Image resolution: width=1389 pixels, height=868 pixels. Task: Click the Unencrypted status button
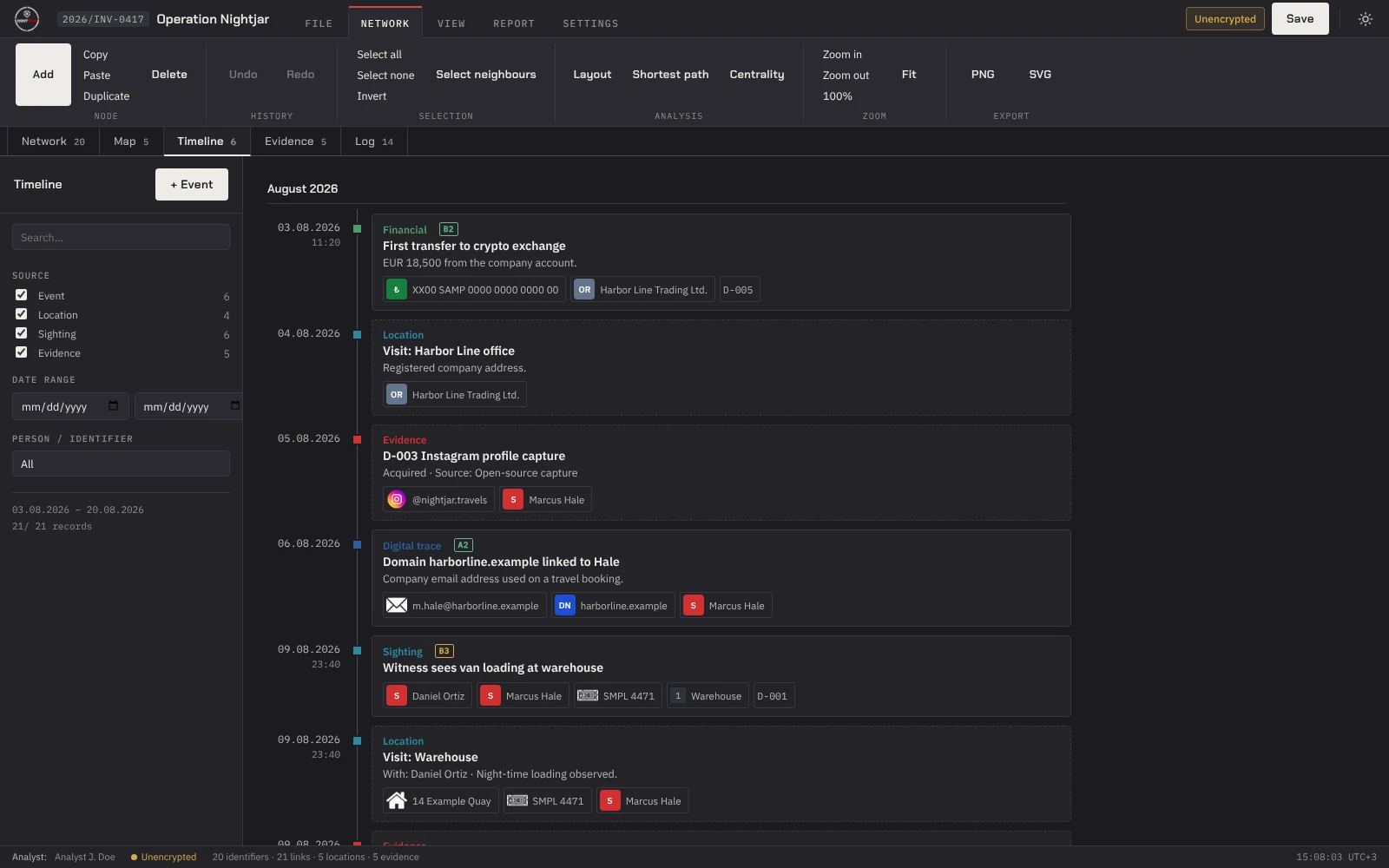1225,19
